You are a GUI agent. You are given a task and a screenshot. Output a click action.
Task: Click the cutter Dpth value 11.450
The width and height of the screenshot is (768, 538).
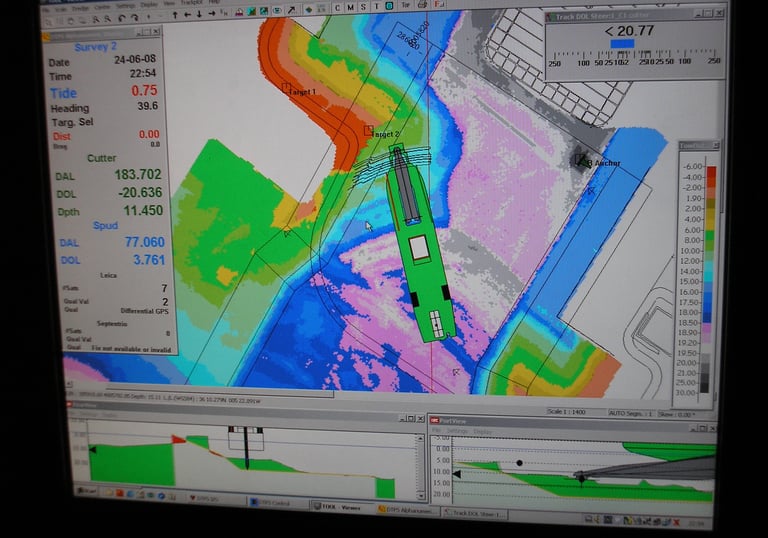[143, 211]
